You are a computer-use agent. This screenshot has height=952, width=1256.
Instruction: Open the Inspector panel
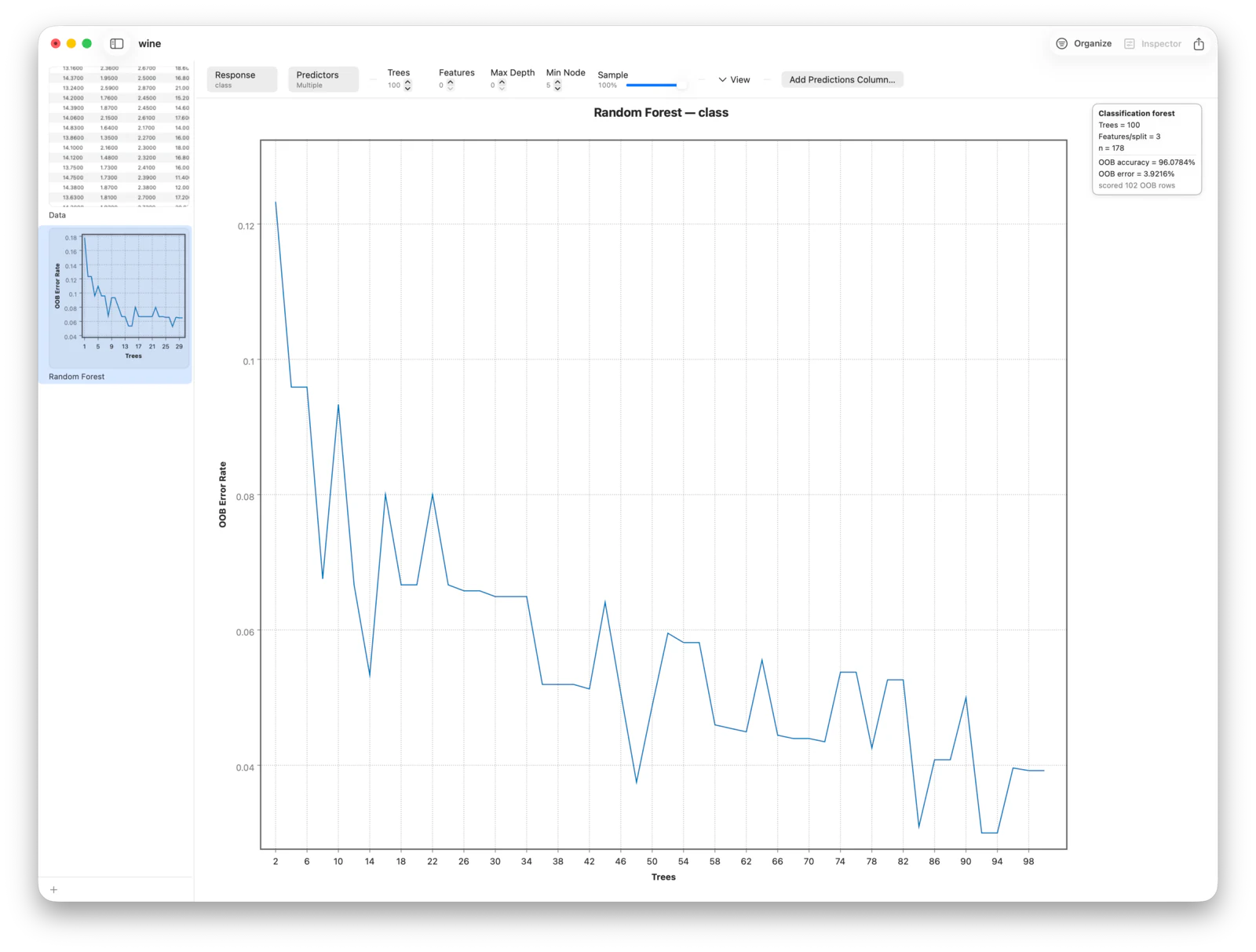coord(1152,44)
